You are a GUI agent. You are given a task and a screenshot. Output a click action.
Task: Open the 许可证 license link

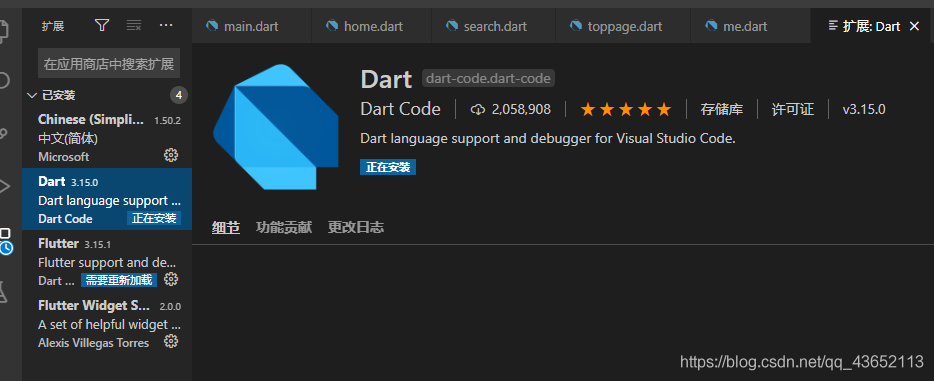(793, 110)
